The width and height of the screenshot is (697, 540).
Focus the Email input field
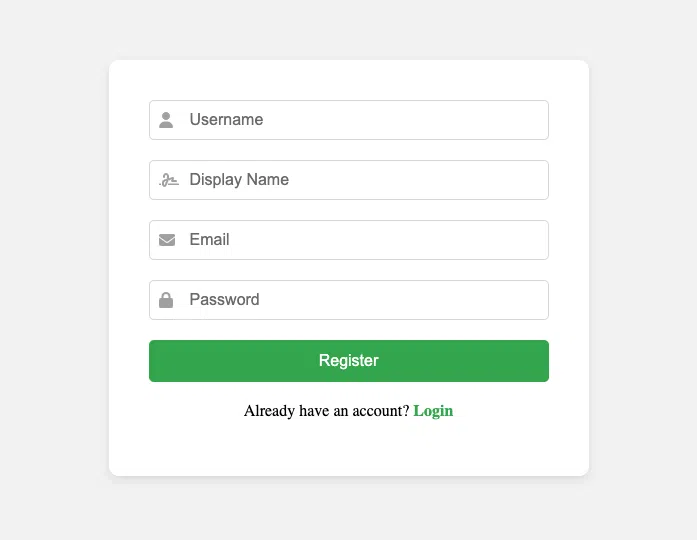click(349, 240)
